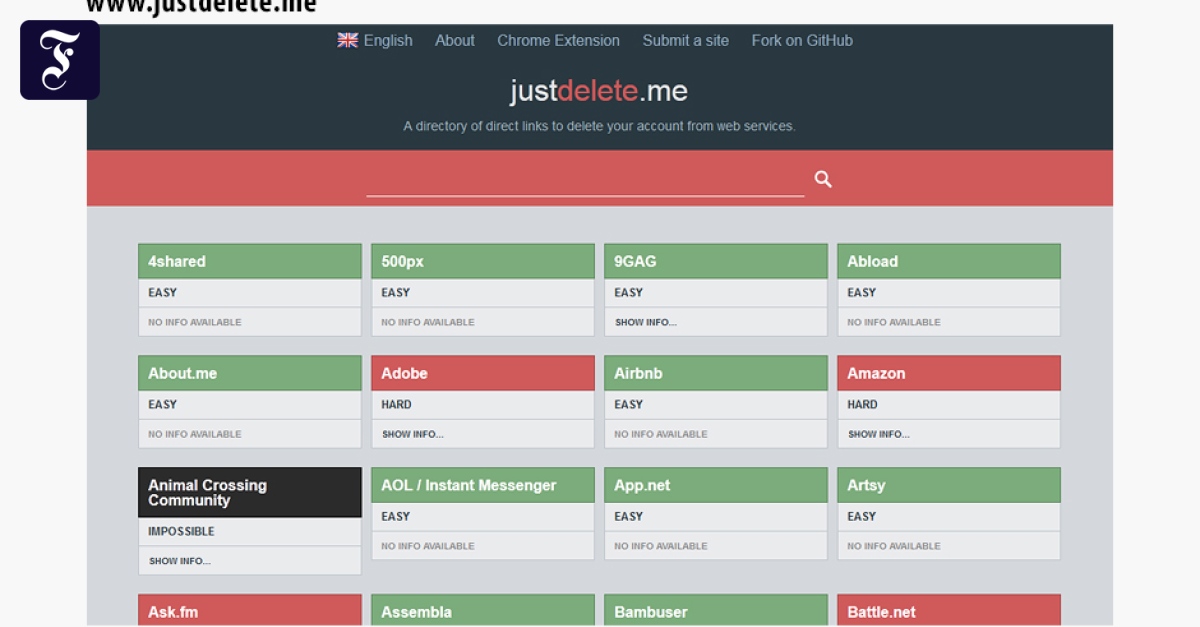Click the Submit a site link
The image size is (1200, 627).
[x=685, y=41]
